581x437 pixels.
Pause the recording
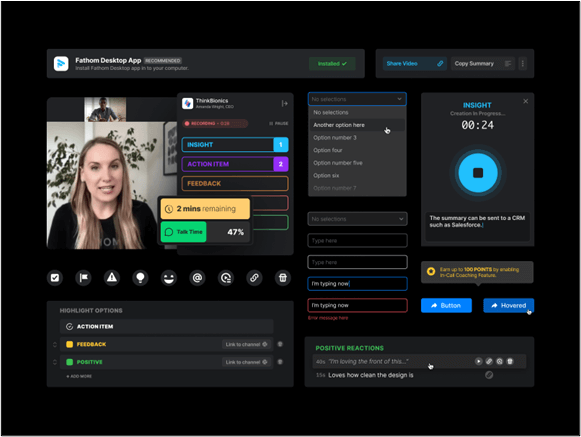(x=279, y=123)
